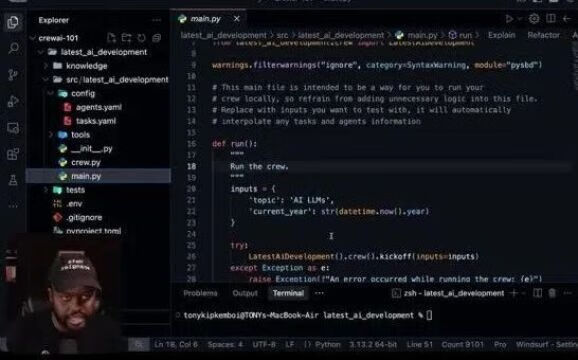Click the Explain code lens link
The height and width of the screenshot is (360, 578).
[x=502, y=35]
